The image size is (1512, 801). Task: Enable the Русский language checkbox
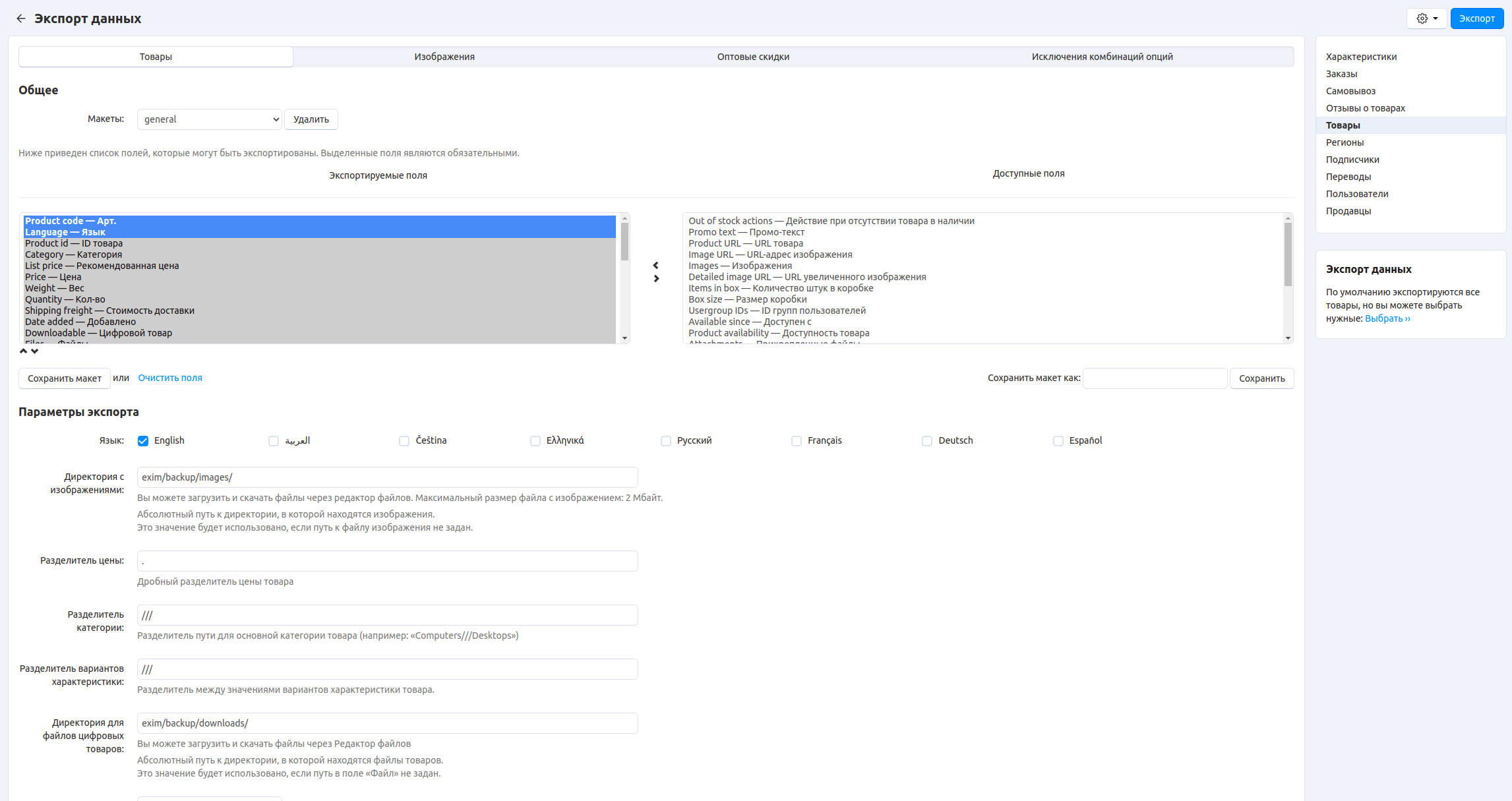666,441
